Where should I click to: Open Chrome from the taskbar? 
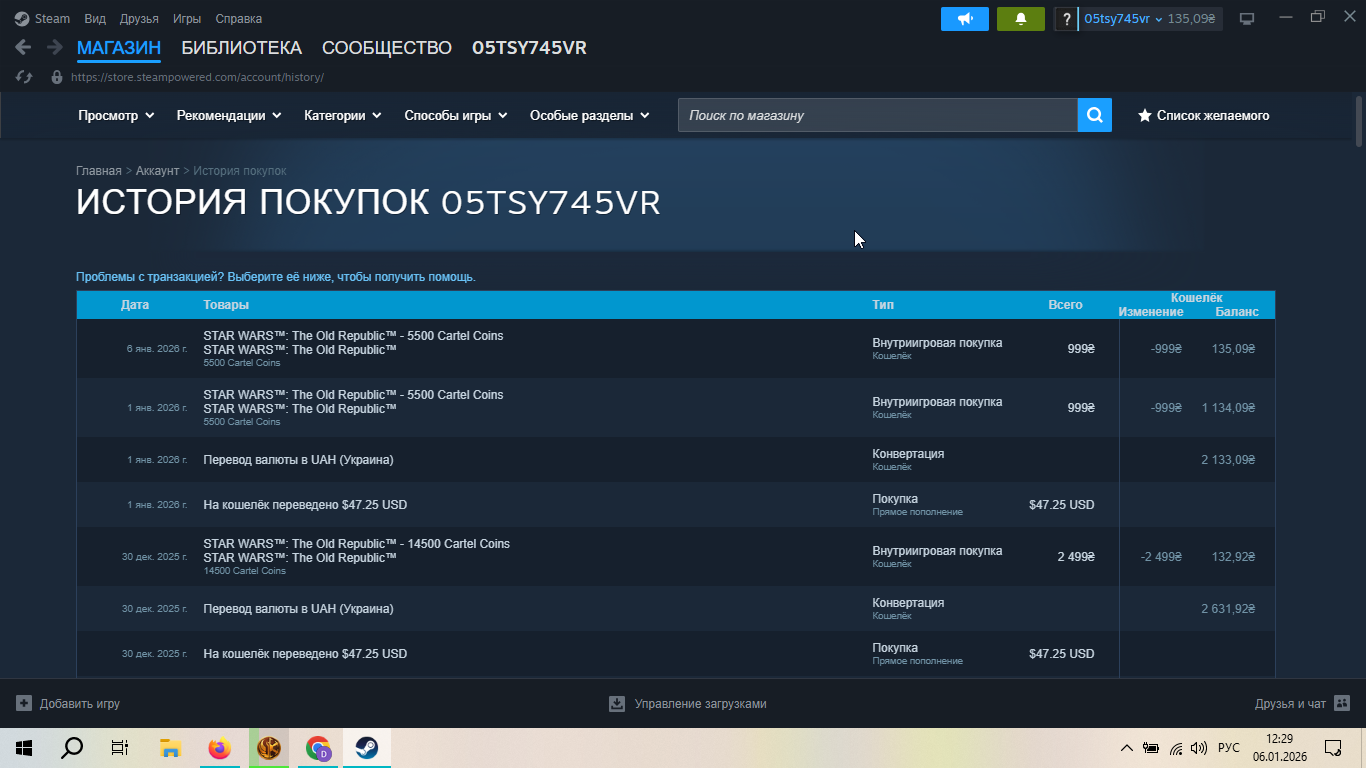(x=318, y=748)
